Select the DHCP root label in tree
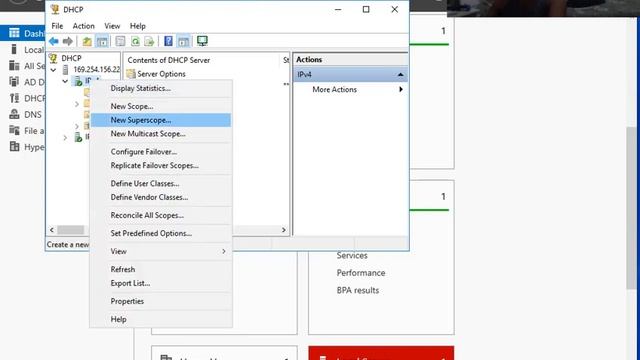 coord(71,58)
